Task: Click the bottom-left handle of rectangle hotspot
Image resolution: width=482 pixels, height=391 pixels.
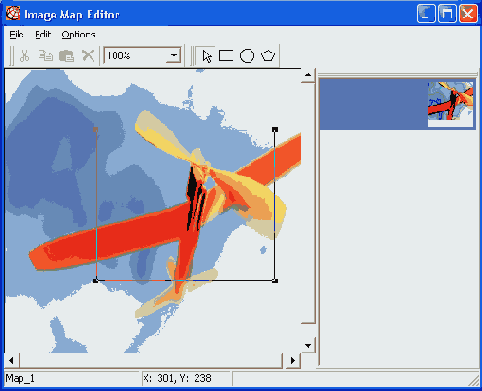Action: pyautogui.click(x=96, y=281)
